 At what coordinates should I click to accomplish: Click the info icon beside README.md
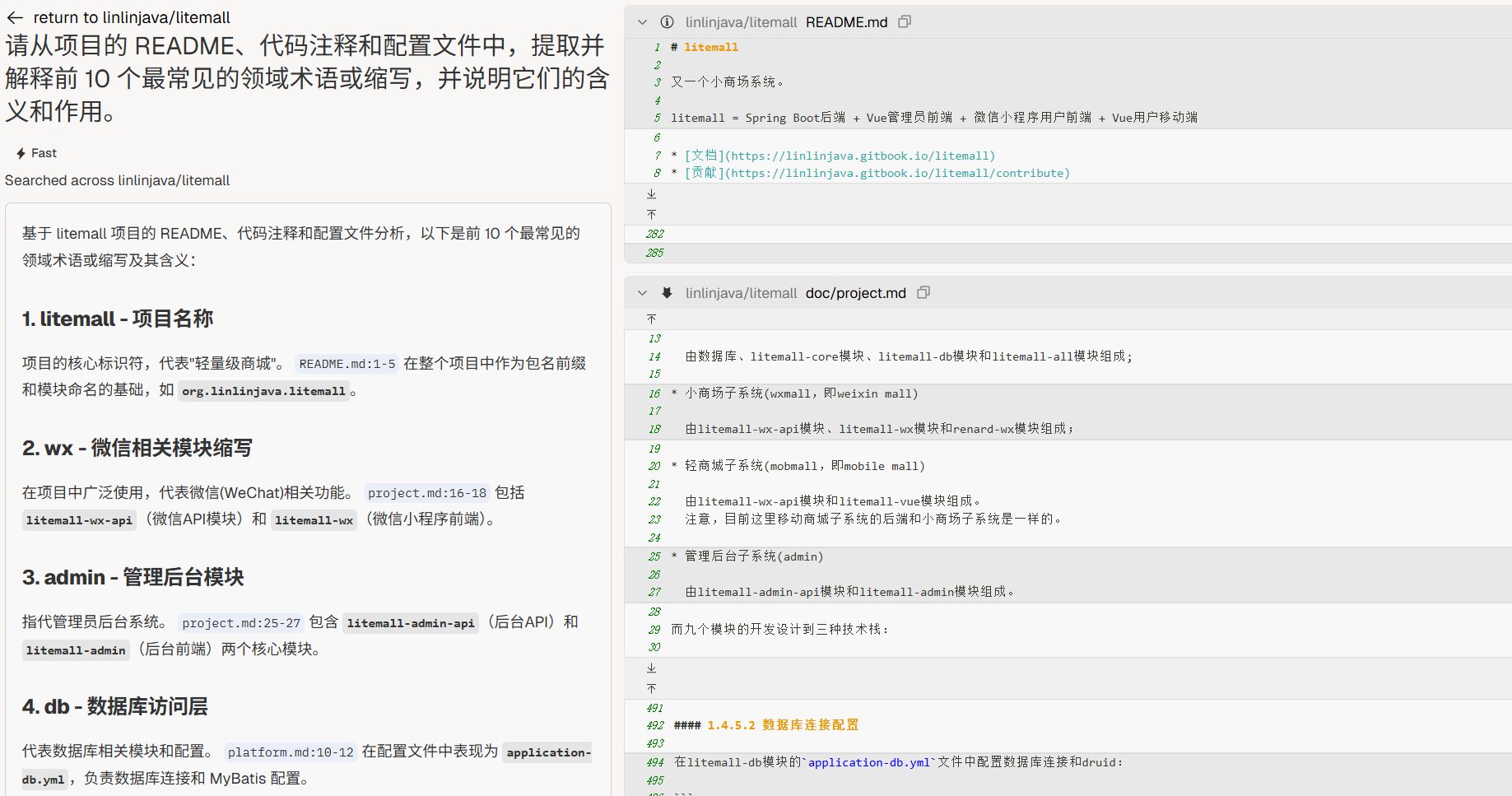668,22
